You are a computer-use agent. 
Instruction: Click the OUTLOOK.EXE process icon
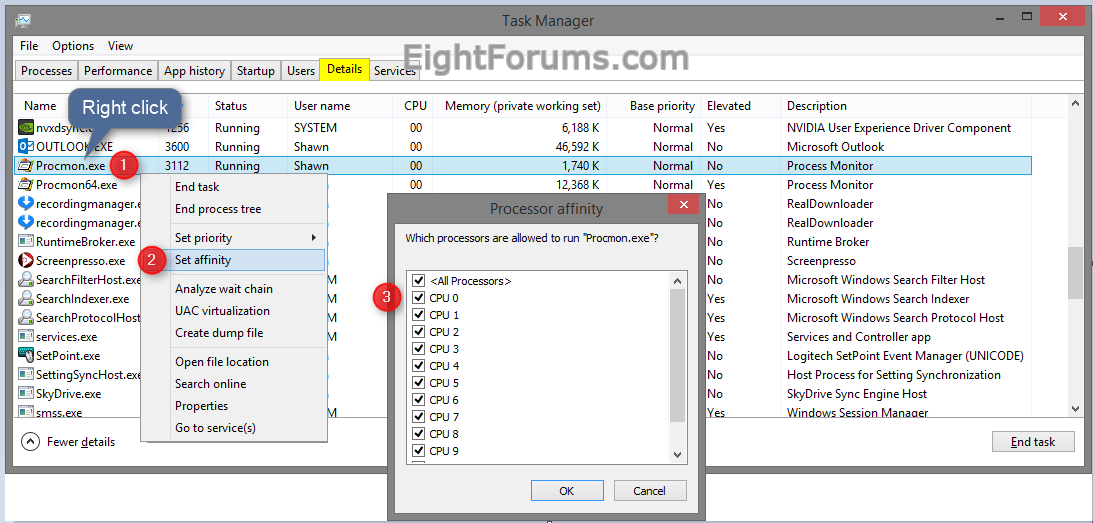point(26,147)
